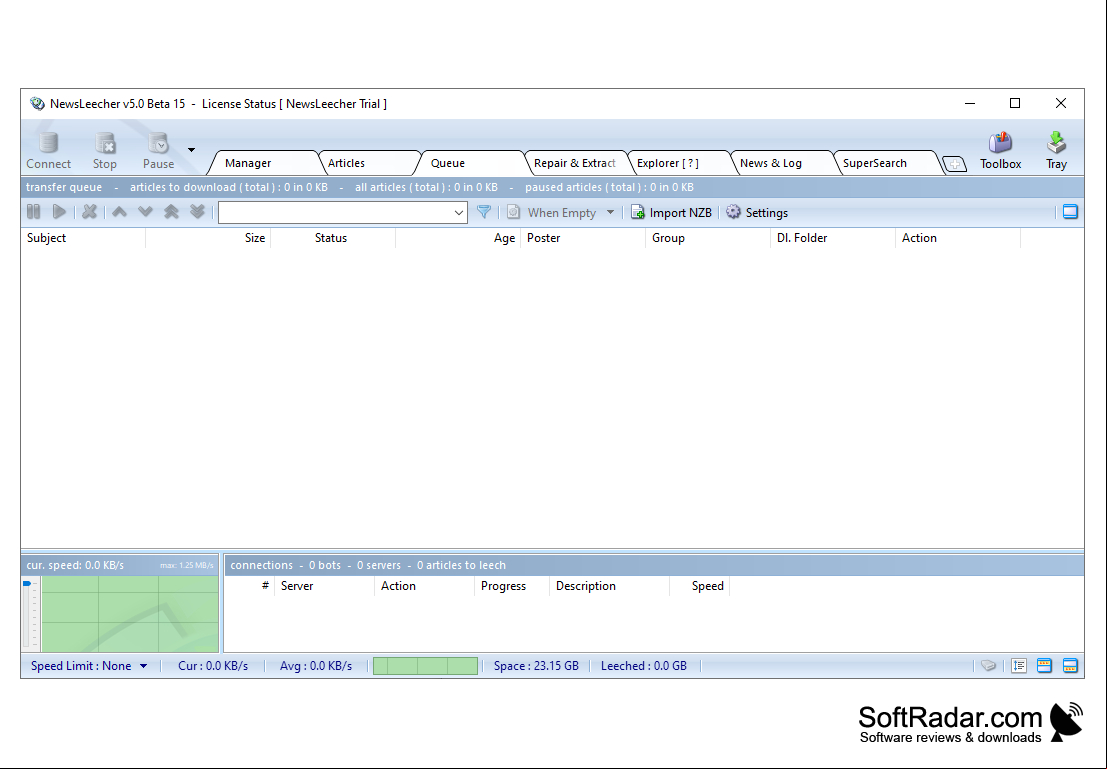
Task: Maximize the NewsLeecher window
Action: click(x=1015, y=103)
